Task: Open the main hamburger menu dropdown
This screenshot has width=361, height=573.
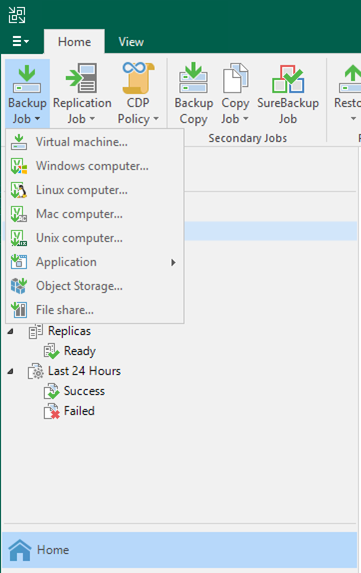Action: (20, 41)
